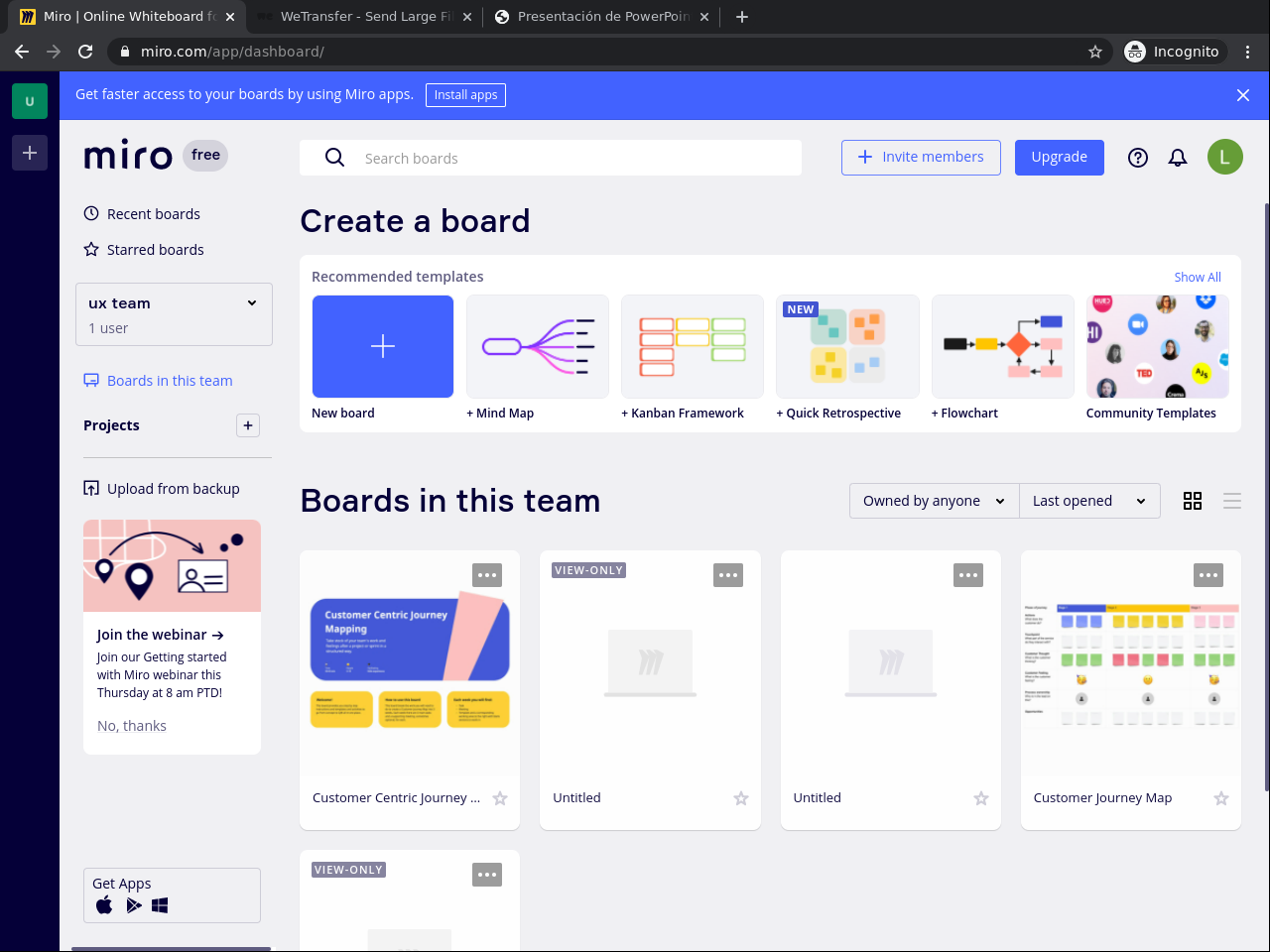Click the green U team icon
This screenshot has height=952, width=1270.
point(30,101)
